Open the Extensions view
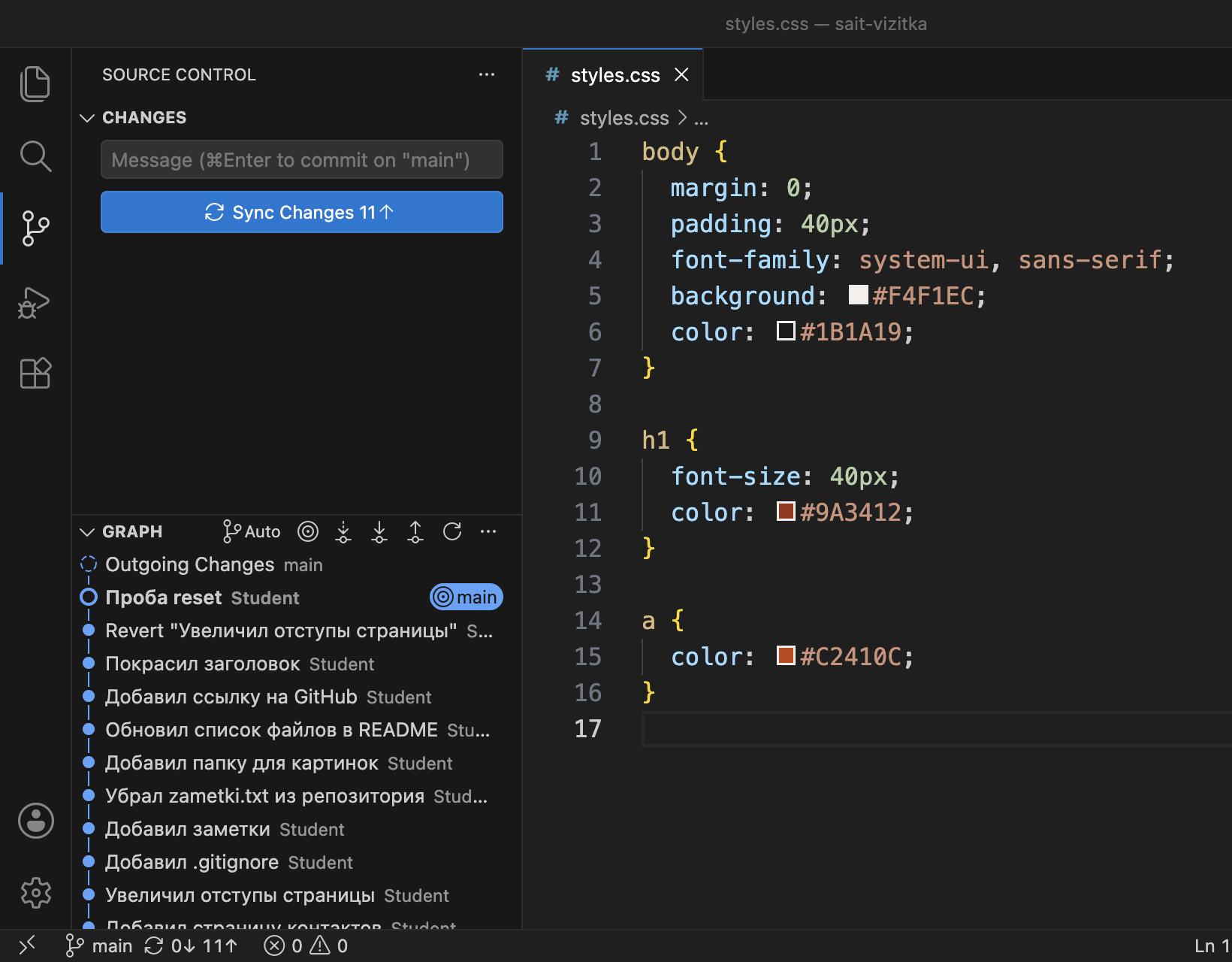The height and width of the screenshot is (962, 1232). pyautogui.click(x=35, y=373)
